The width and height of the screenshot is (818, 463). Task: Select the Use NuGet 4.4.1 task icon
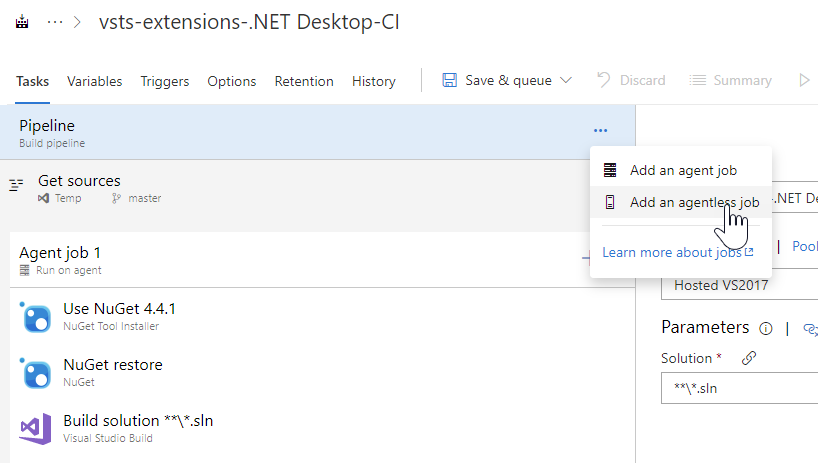point(37,317)
